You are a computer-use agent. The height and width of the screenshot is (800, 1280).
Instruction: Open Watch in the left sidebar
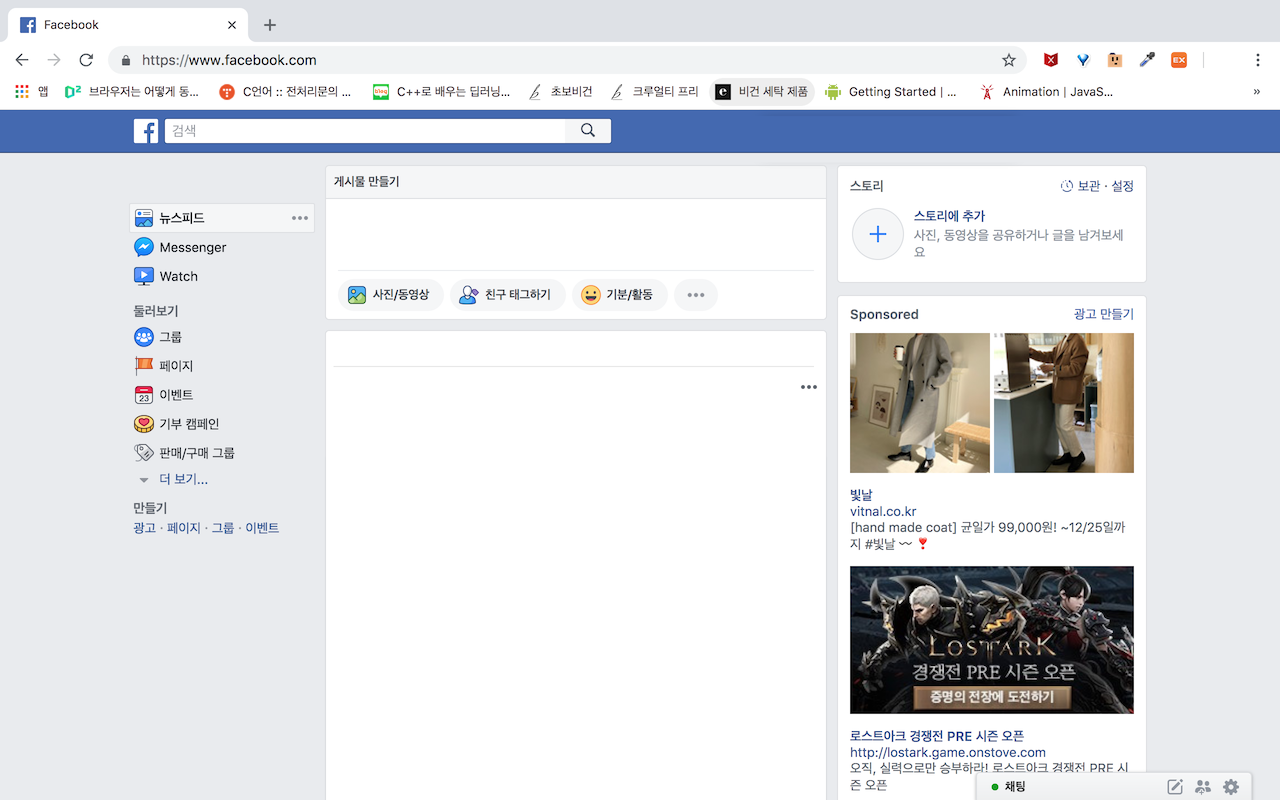tap(178, 276)
